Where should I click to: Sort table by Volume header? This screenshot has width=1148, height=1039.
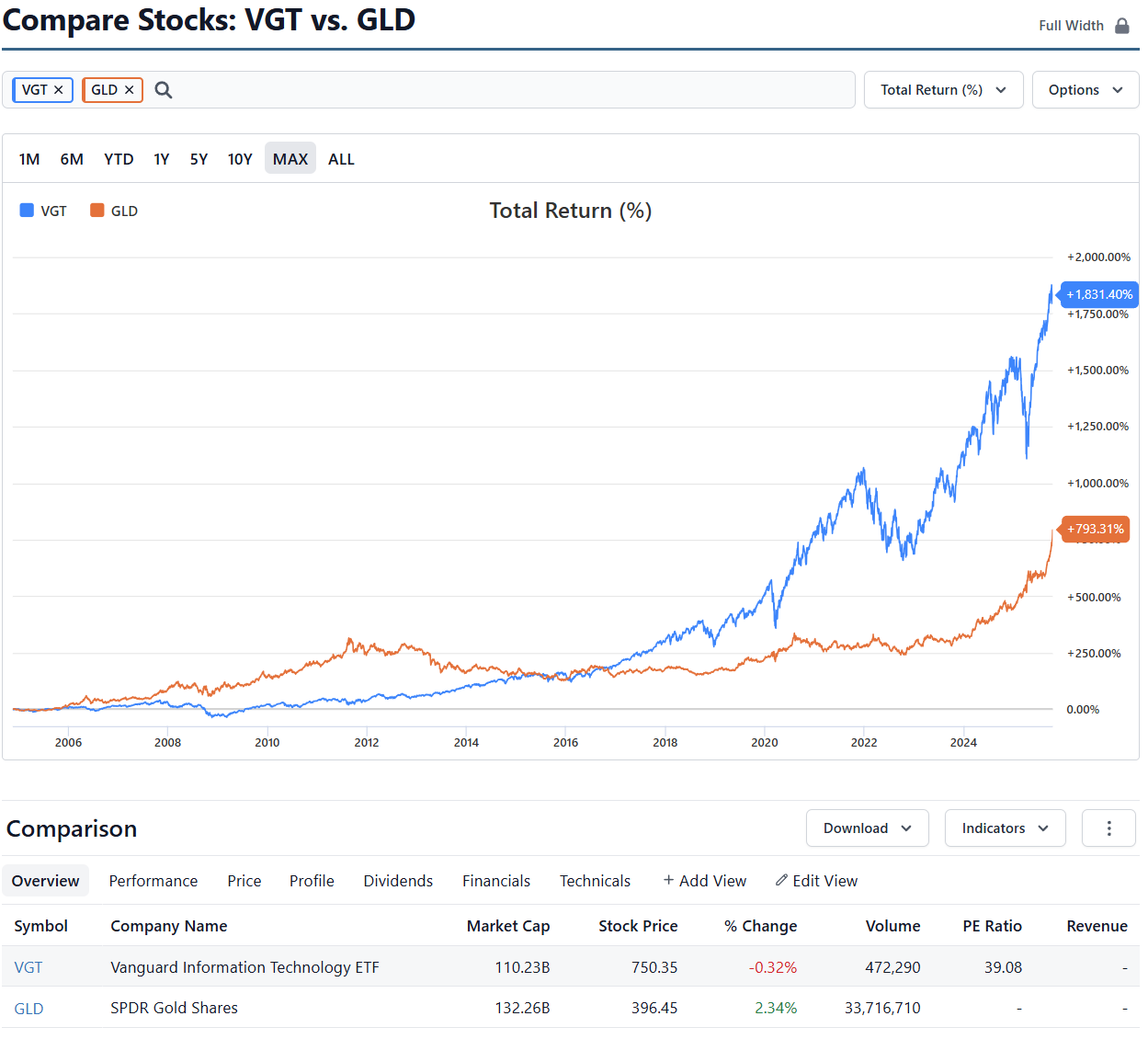coord(893,926)
